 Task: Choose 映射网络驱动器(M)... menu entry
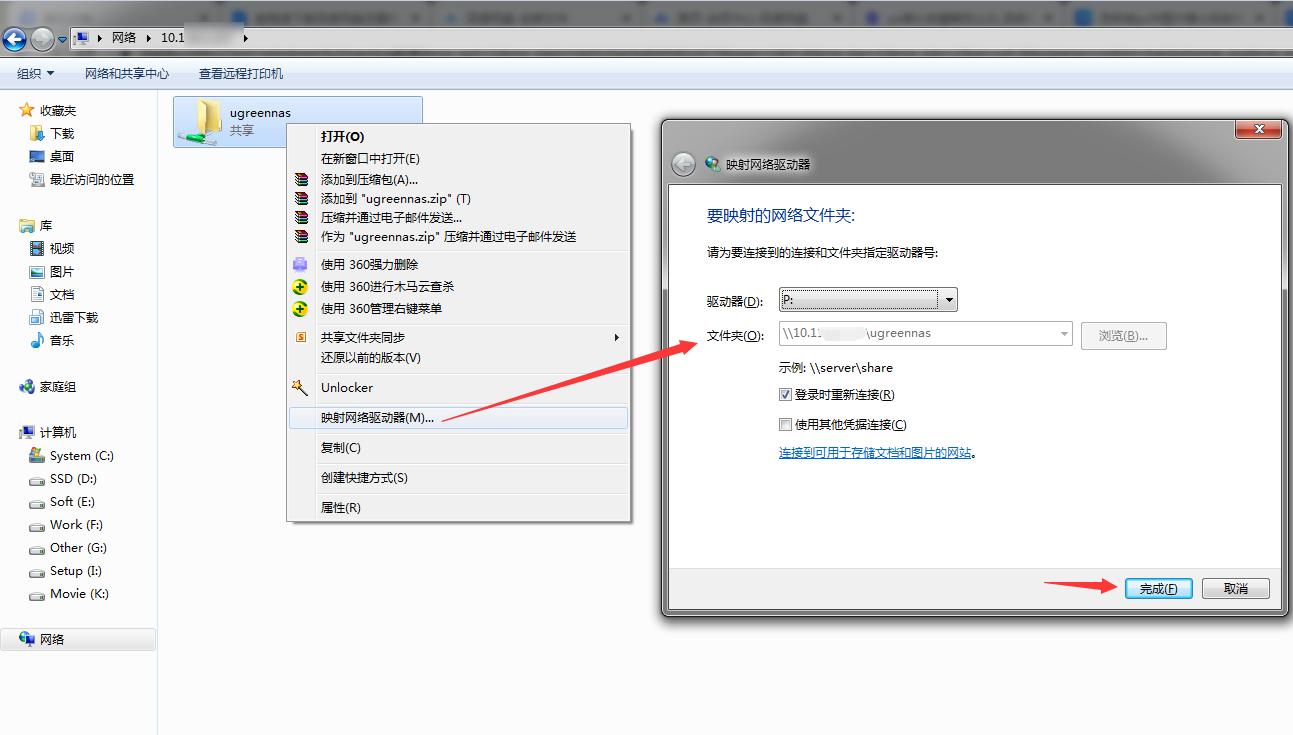point(459,417)
